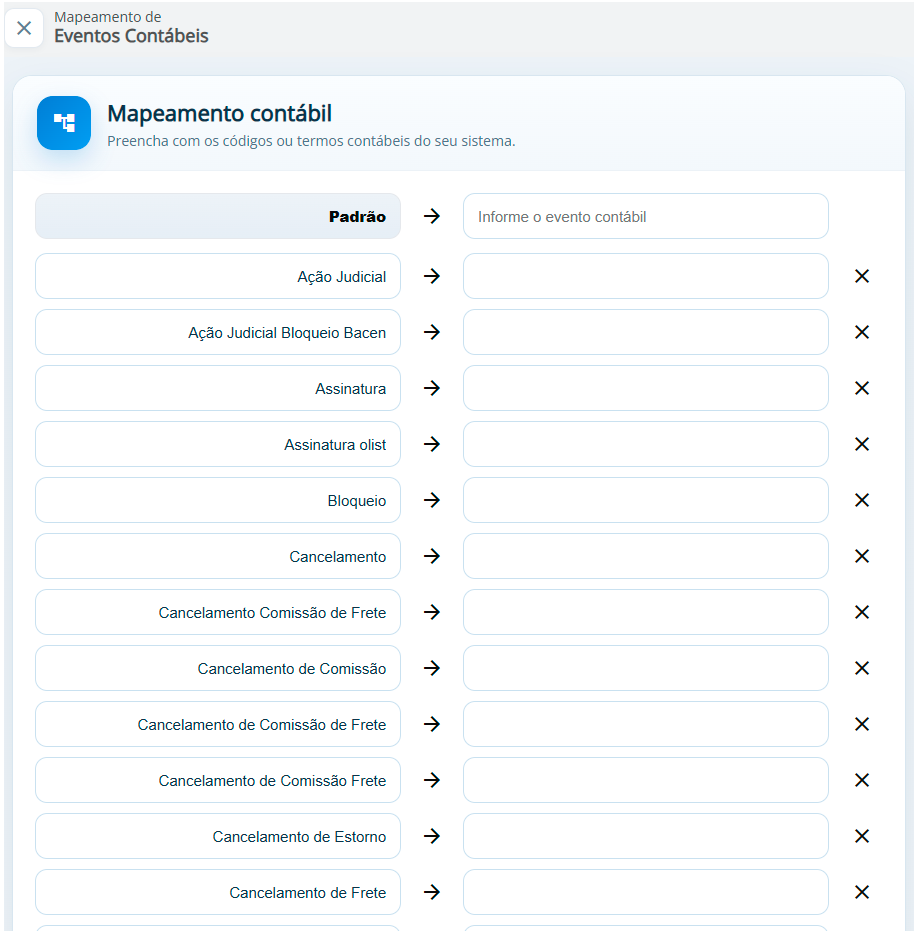Remove the Cancelamento mapping row
919x934 pixels.
pyautogui.click(x=862, y=556)
